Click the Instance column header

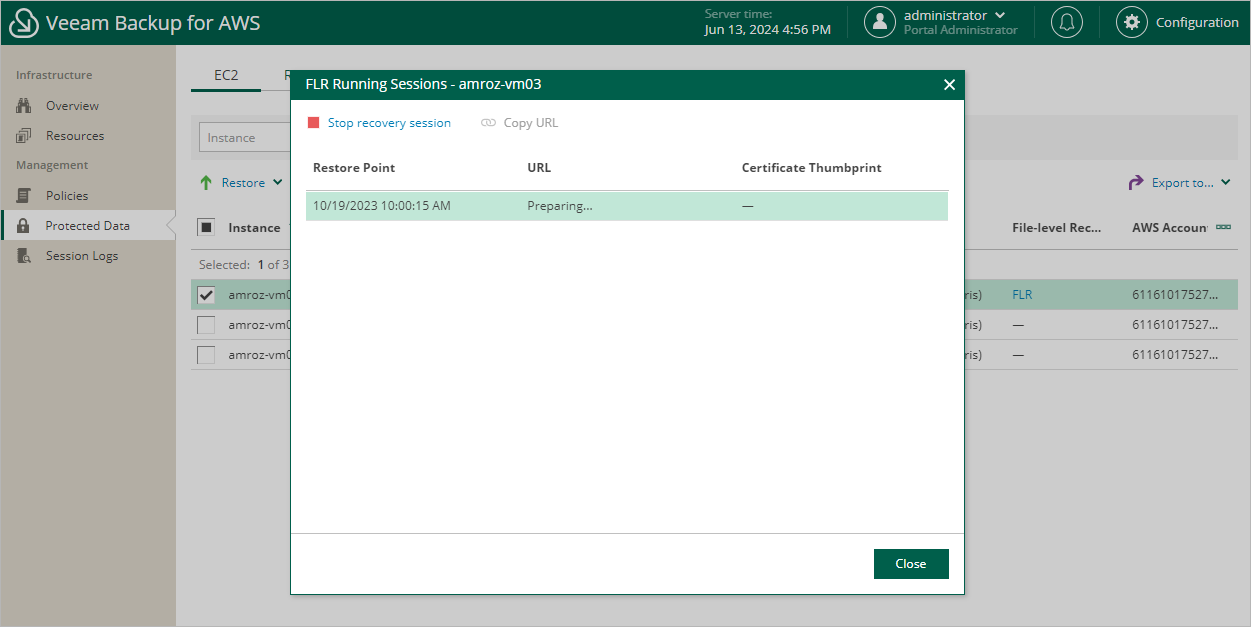coord(254,228)
